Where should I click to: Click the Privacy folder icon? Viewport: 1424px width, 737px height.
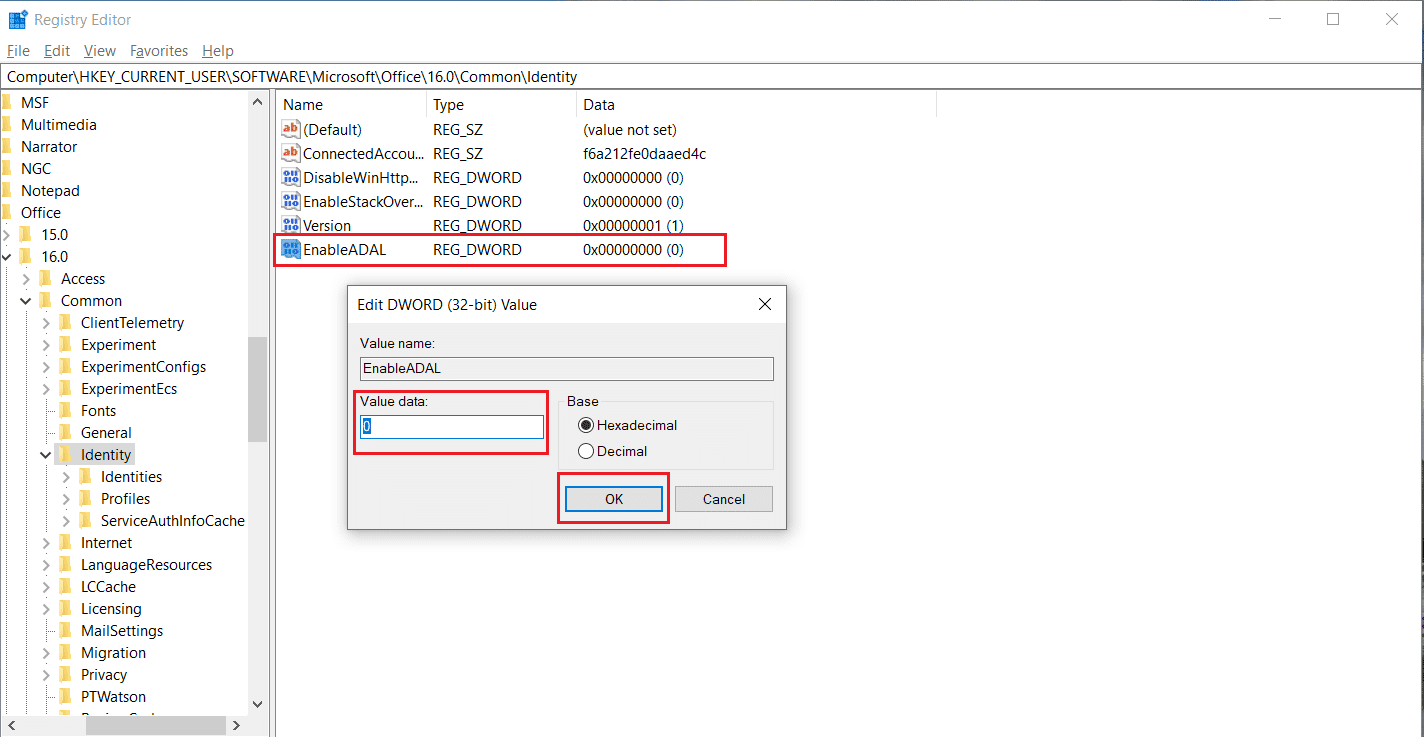tap(66, 675)
